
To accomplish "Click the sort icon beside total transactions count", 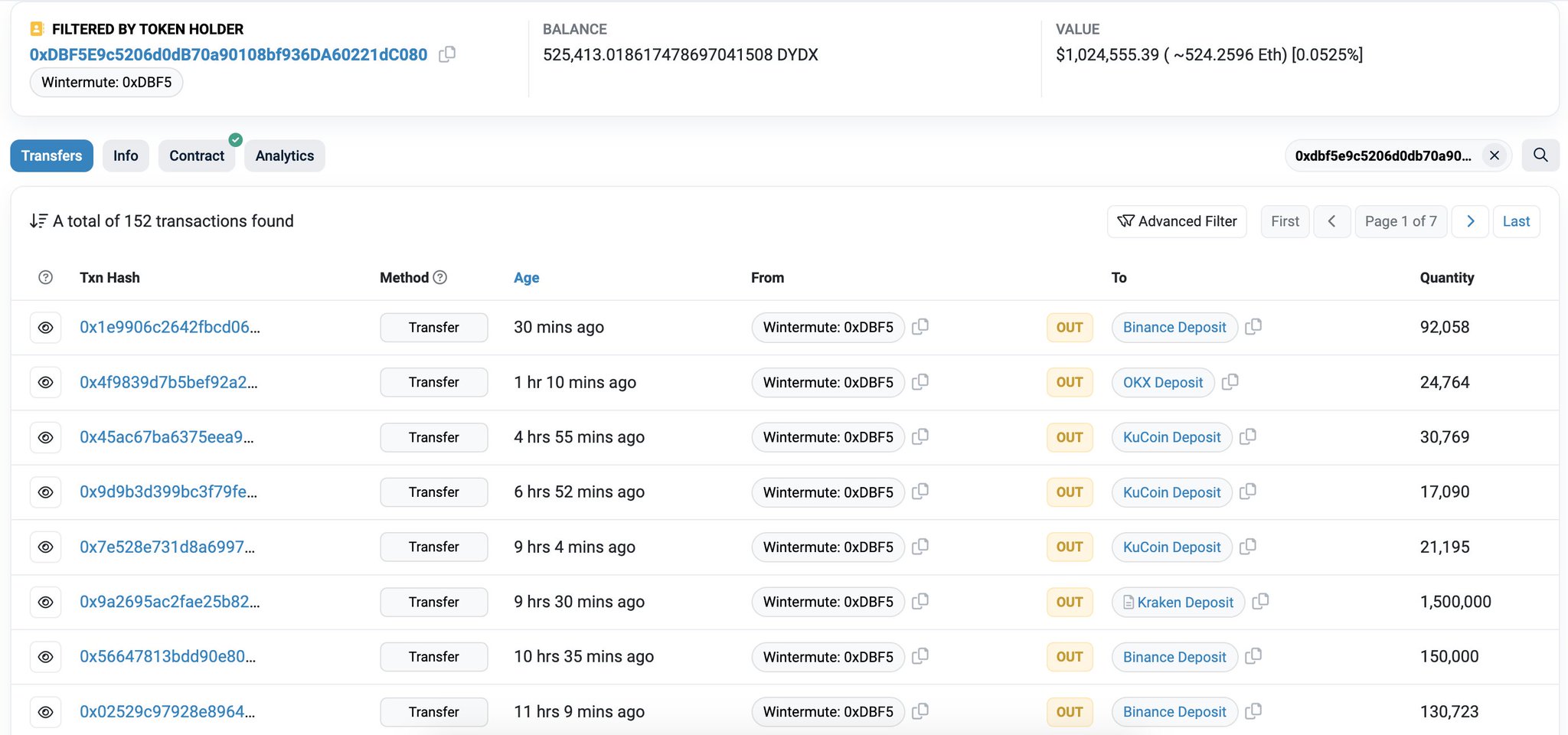I will [38, 220].
